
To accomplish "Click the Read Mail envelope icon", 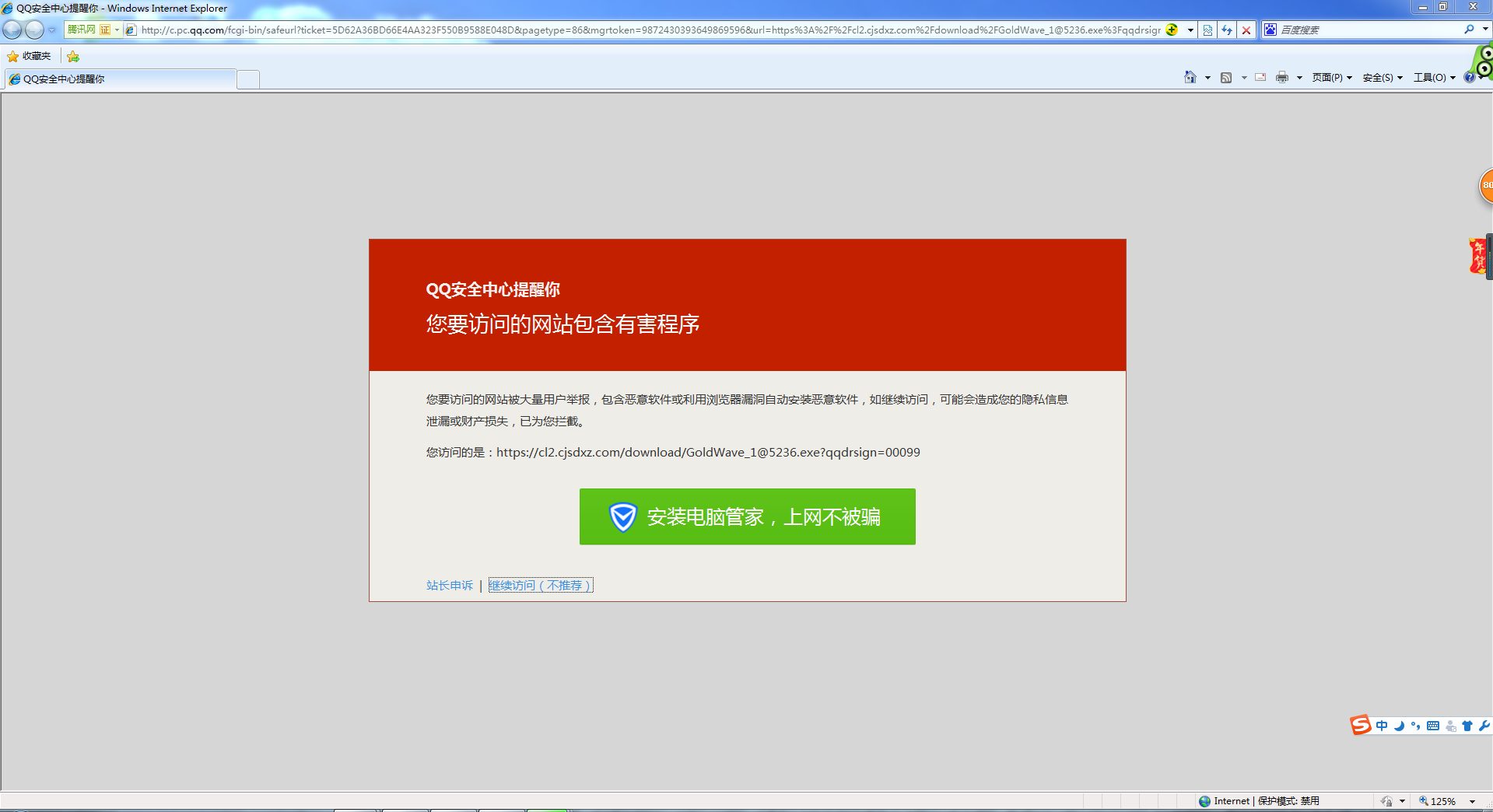I will coord(1260,77).
